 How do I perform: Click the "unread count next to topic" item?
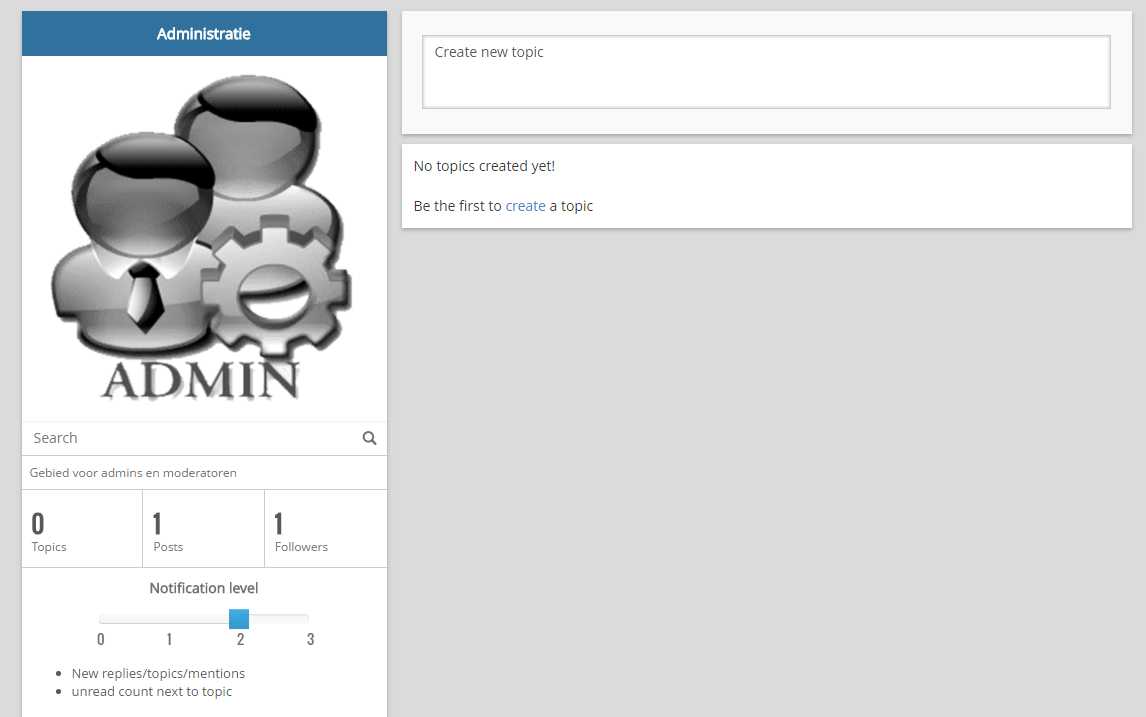tap(151, 691)
